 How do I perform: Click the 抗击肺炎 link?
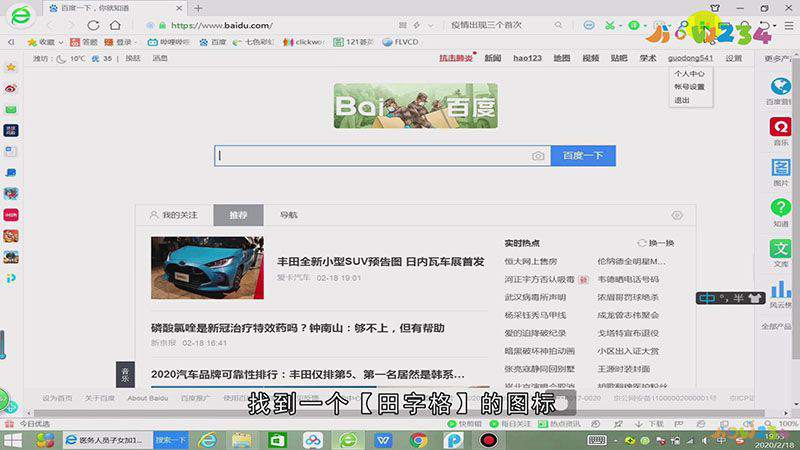456,58
